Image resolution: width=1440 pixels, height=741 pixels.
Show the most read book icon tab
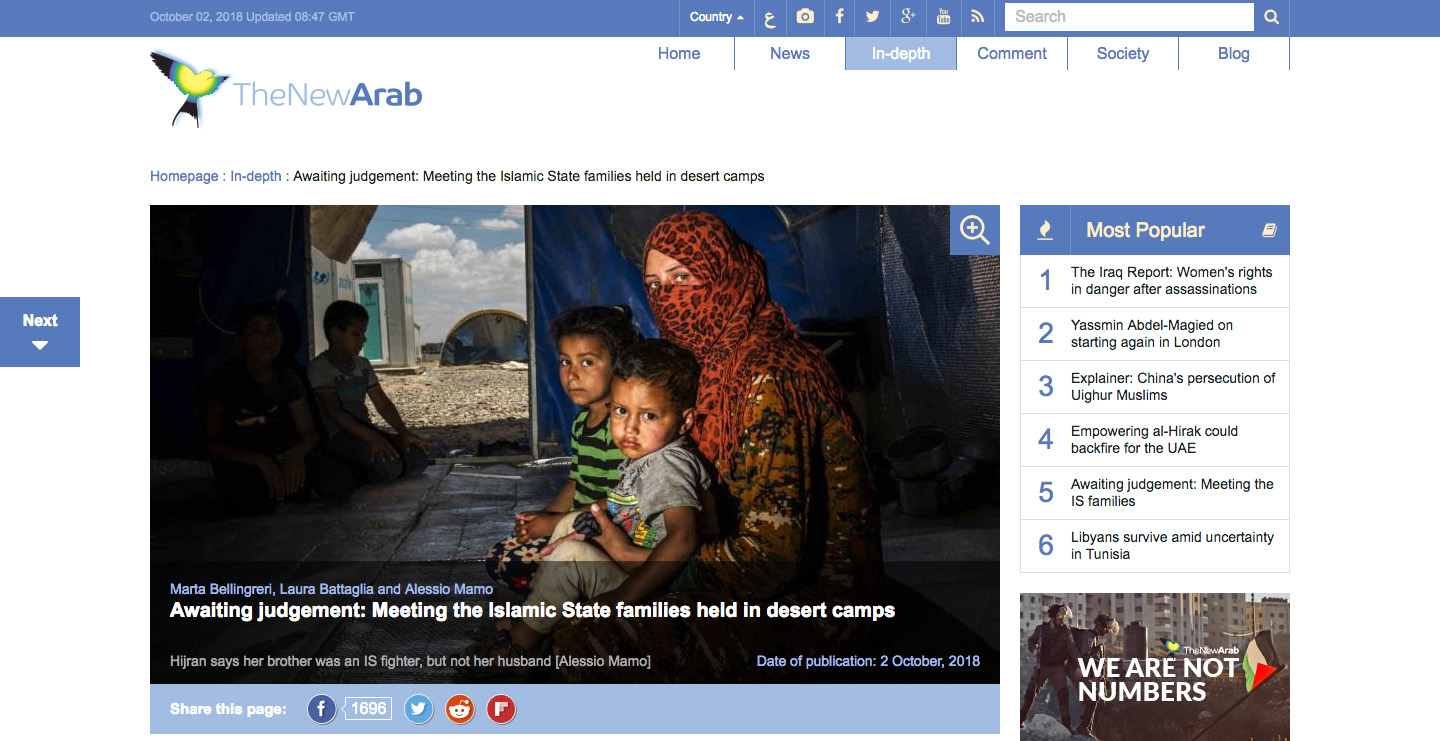[x=1269, y=230]
